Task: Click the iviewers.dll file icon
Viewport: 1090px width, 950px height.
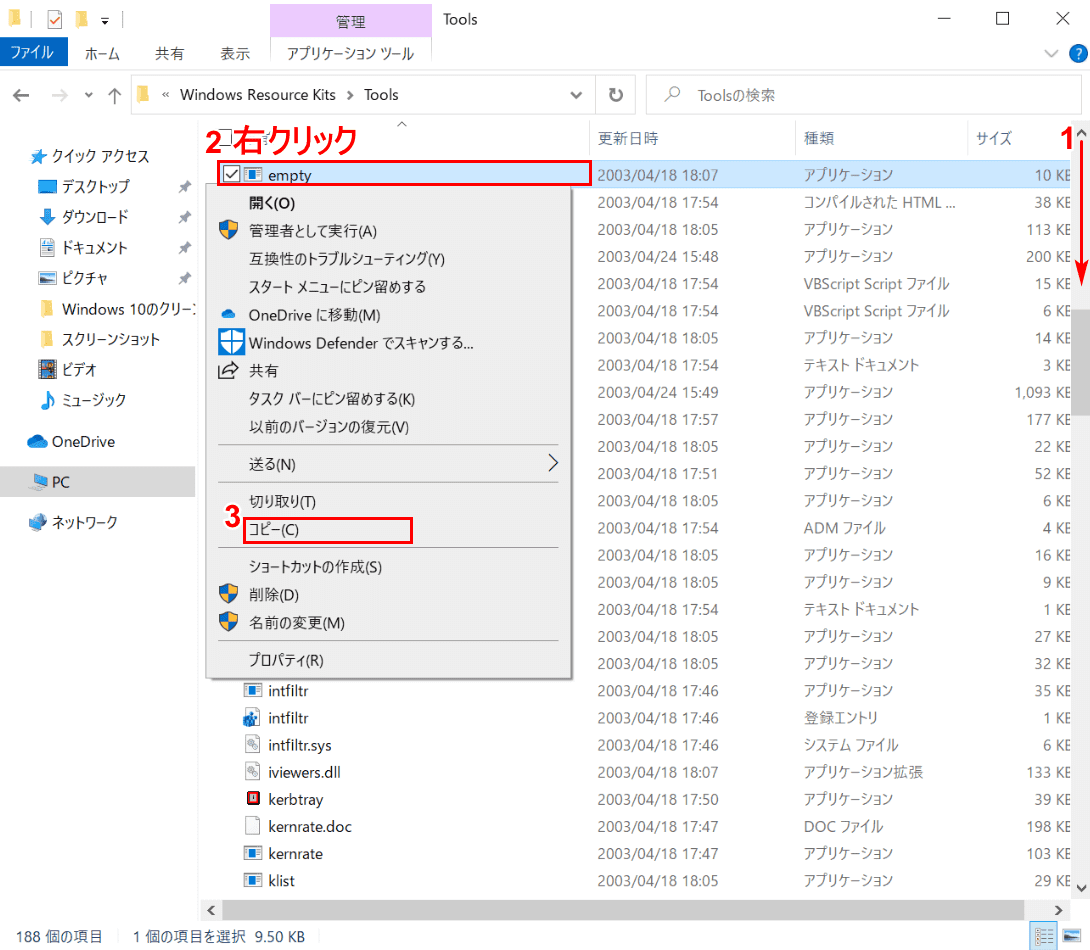Action: pos(252,771)
